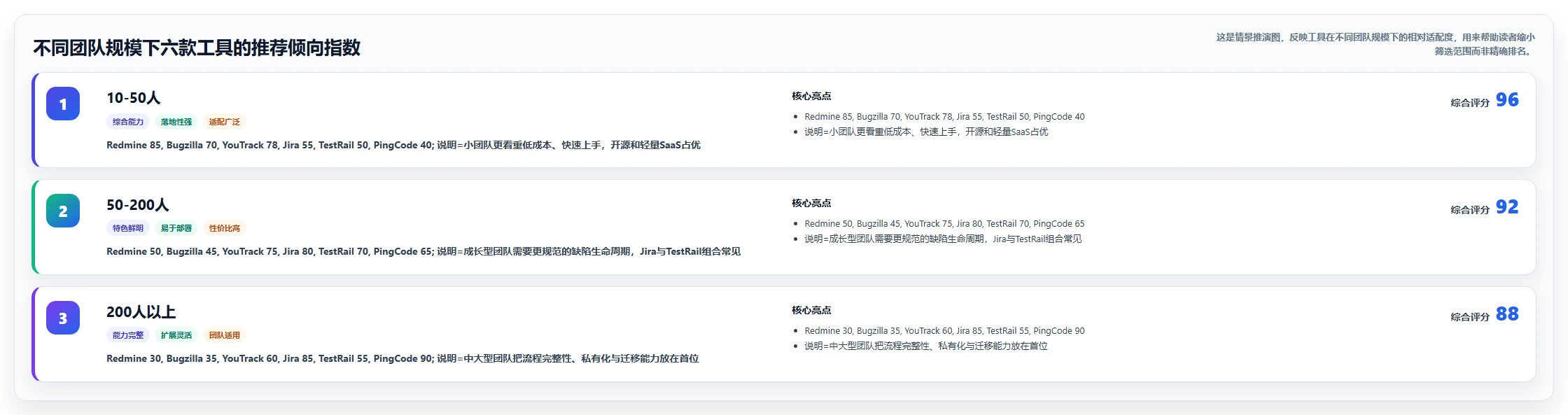Click the bullet 'Redmine 30, Bugzilla 35' scores line
Screen dimensions: 1568x415
[944, 331]
